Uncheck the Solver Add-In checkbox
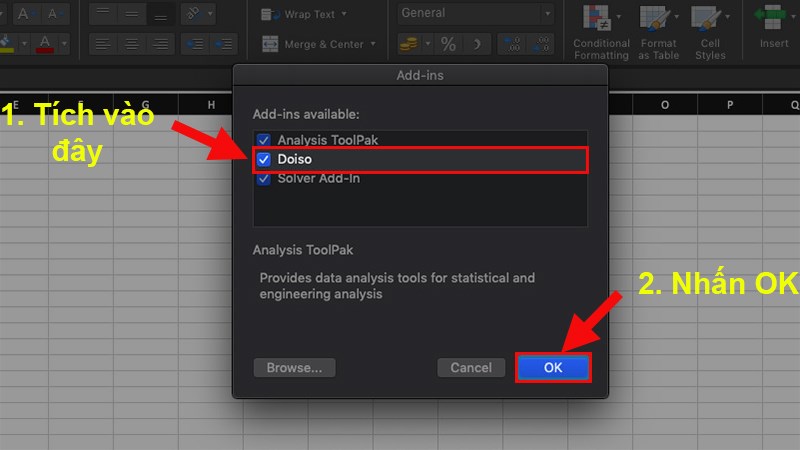Image resolution: width=800 pixels, height=450 pixels. pos(264,179)
